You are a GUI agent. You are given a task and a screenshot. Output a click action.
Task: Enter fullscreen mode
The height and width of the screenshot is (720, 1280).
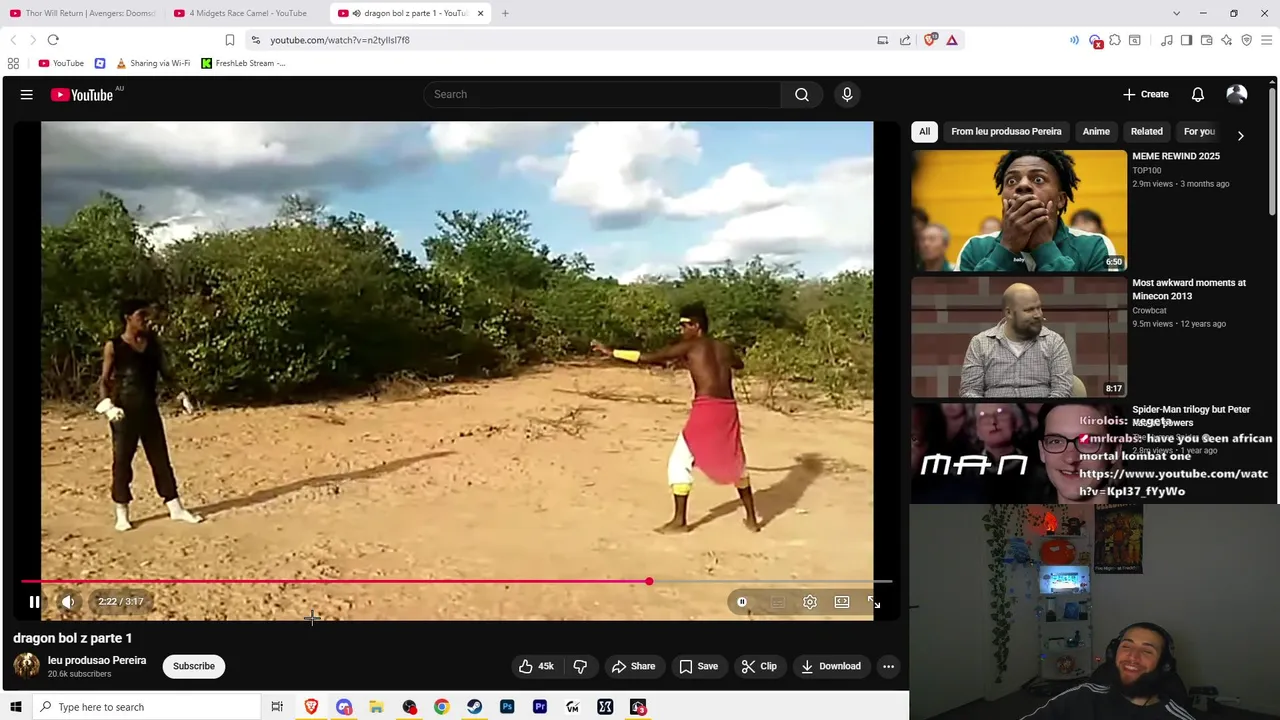click(x=874, y=602)
